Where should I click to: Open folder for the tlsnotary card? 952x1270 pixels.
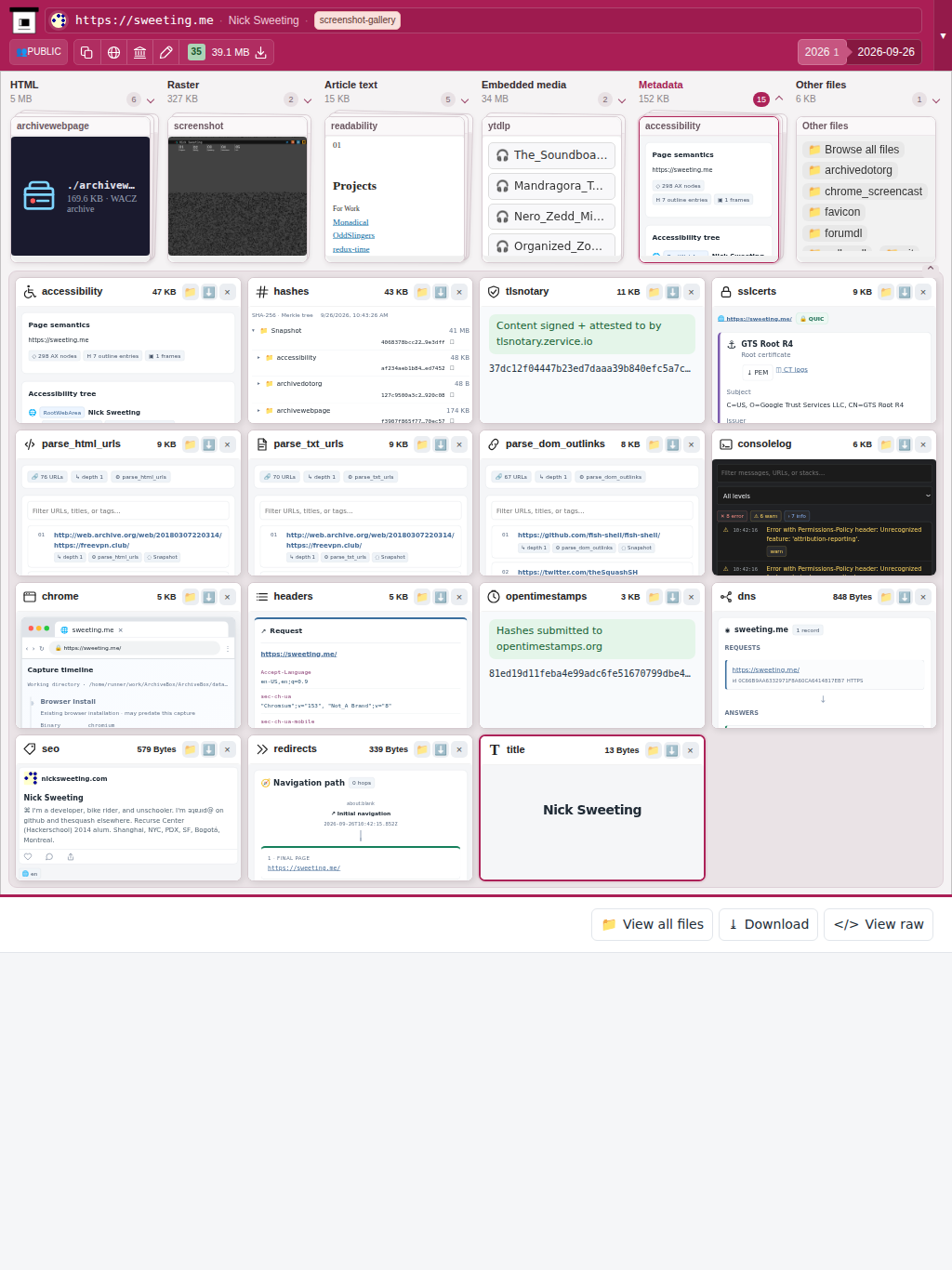[654, 292]
